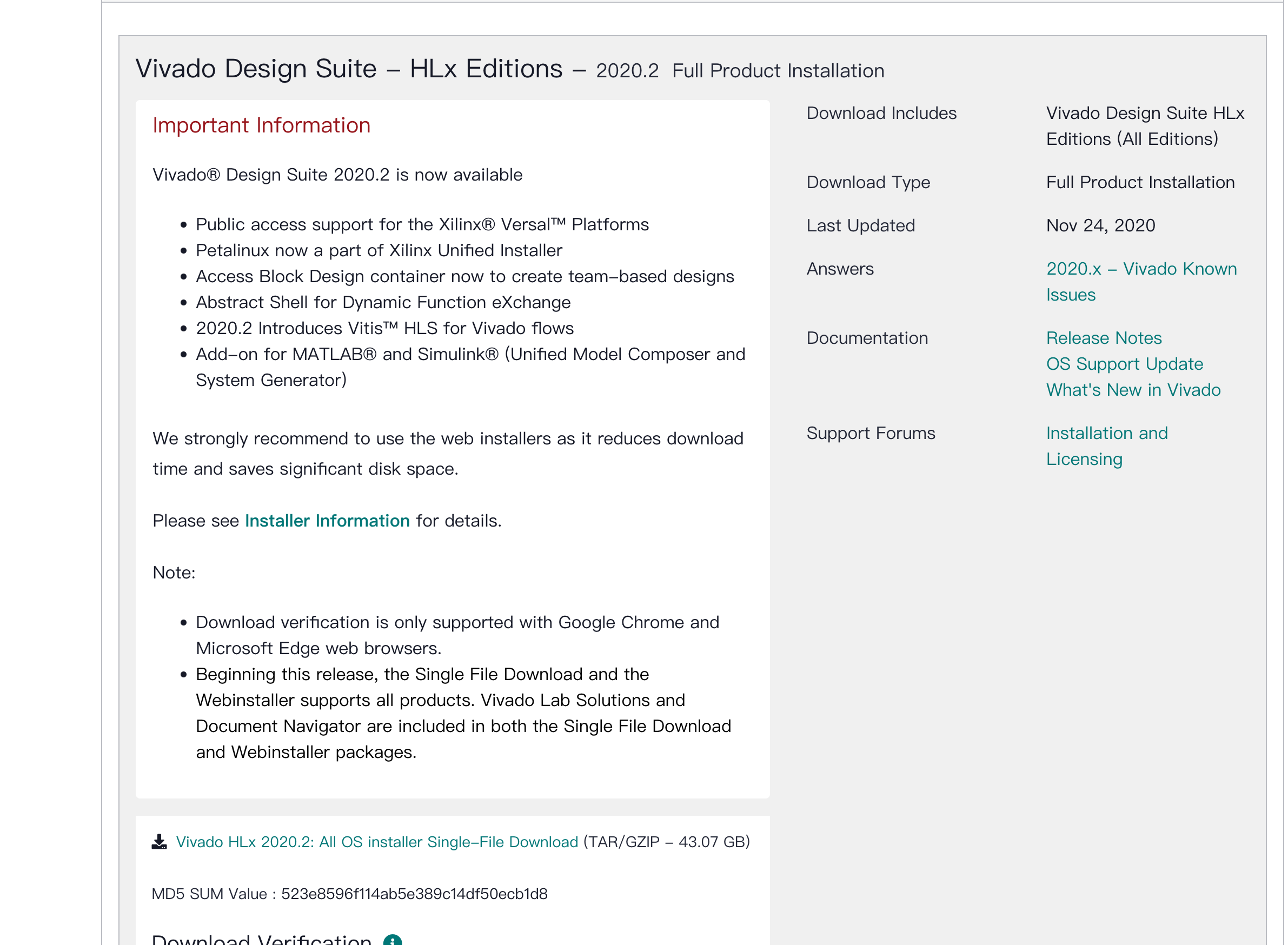Click the Petalinux Unified Installer bullet text
1288x945 pixels.
click(x=379, y=250)
